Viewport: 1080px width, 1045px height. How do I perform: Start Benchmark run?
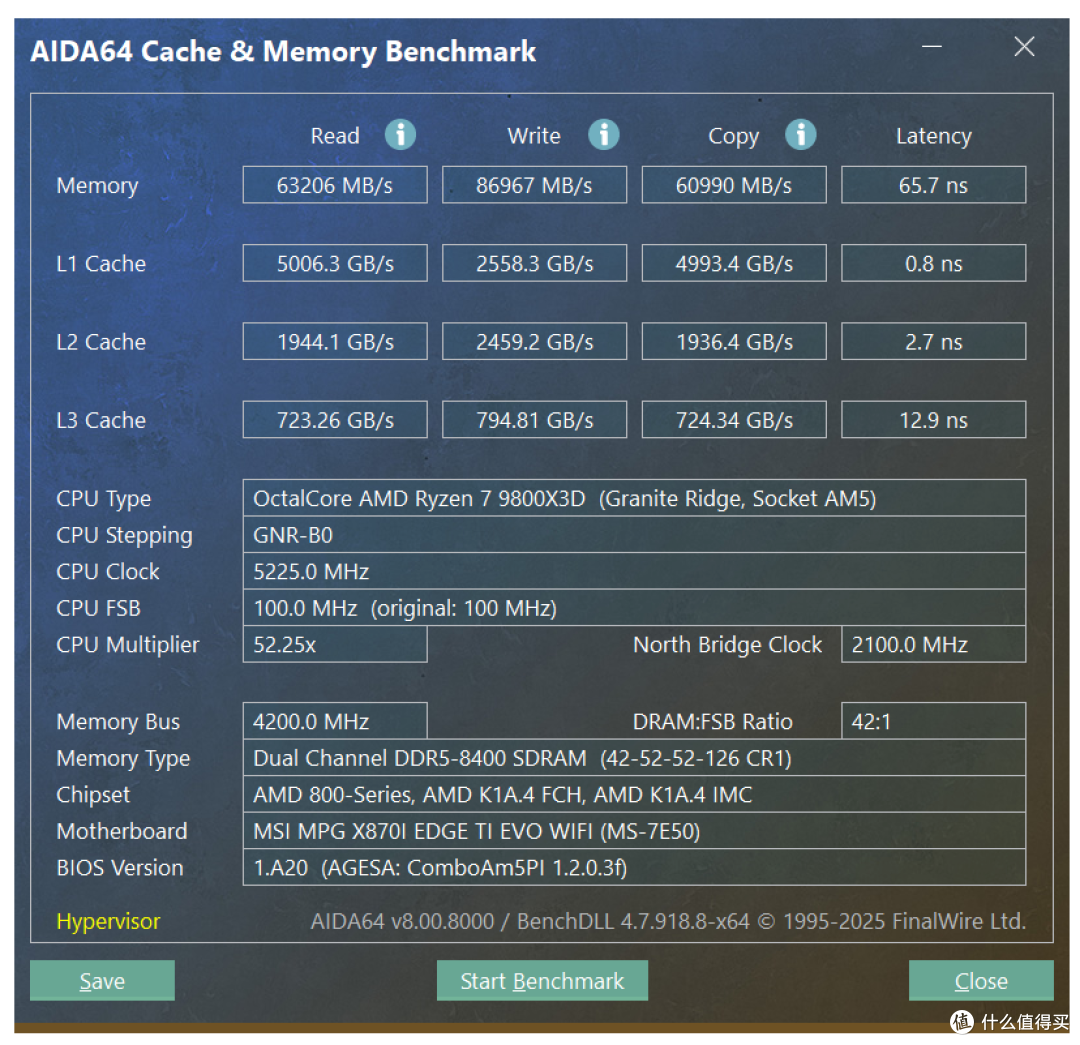click(x=542, y=980)
